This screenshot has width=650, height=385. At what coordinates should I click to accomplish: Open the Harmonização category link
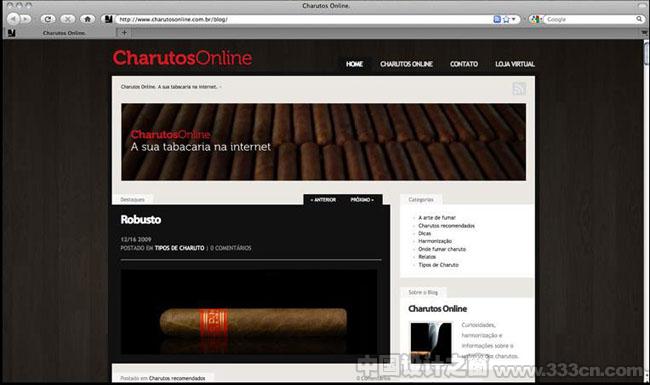[x=435, y=241]
